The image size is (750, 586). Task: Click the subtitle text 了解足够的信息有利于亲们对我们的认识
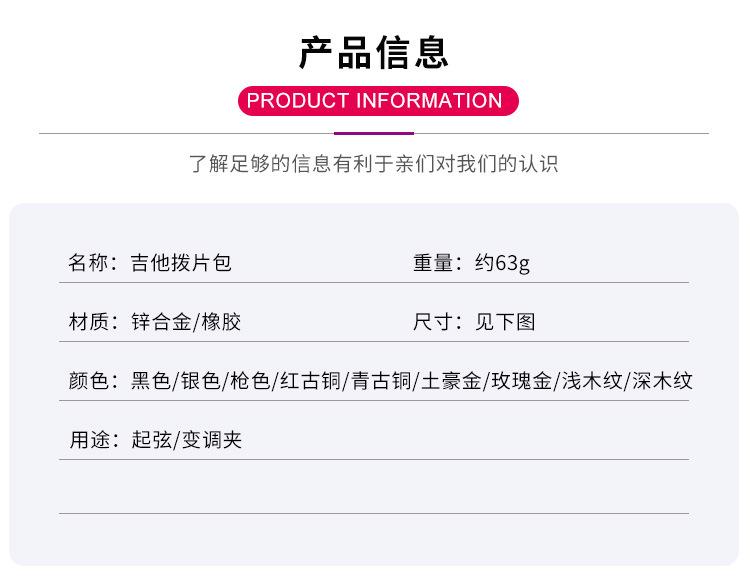coord(374,163)
